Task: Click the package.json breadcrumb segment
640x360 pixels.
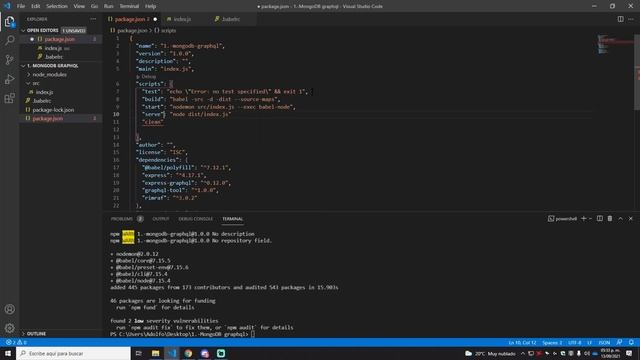Action: pos(129,30)
